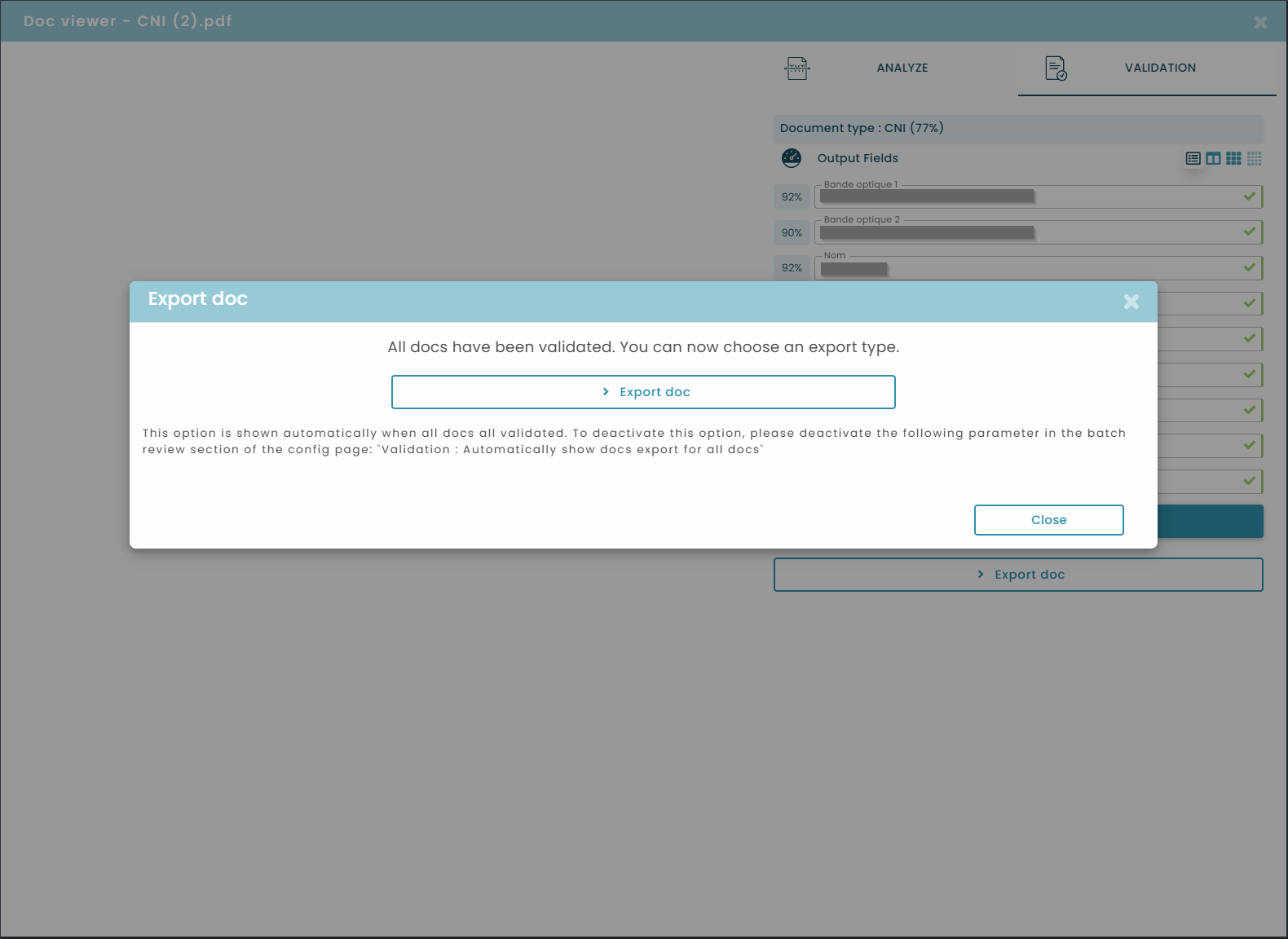Switch output fields to four-column grid

click(1254, 159)
